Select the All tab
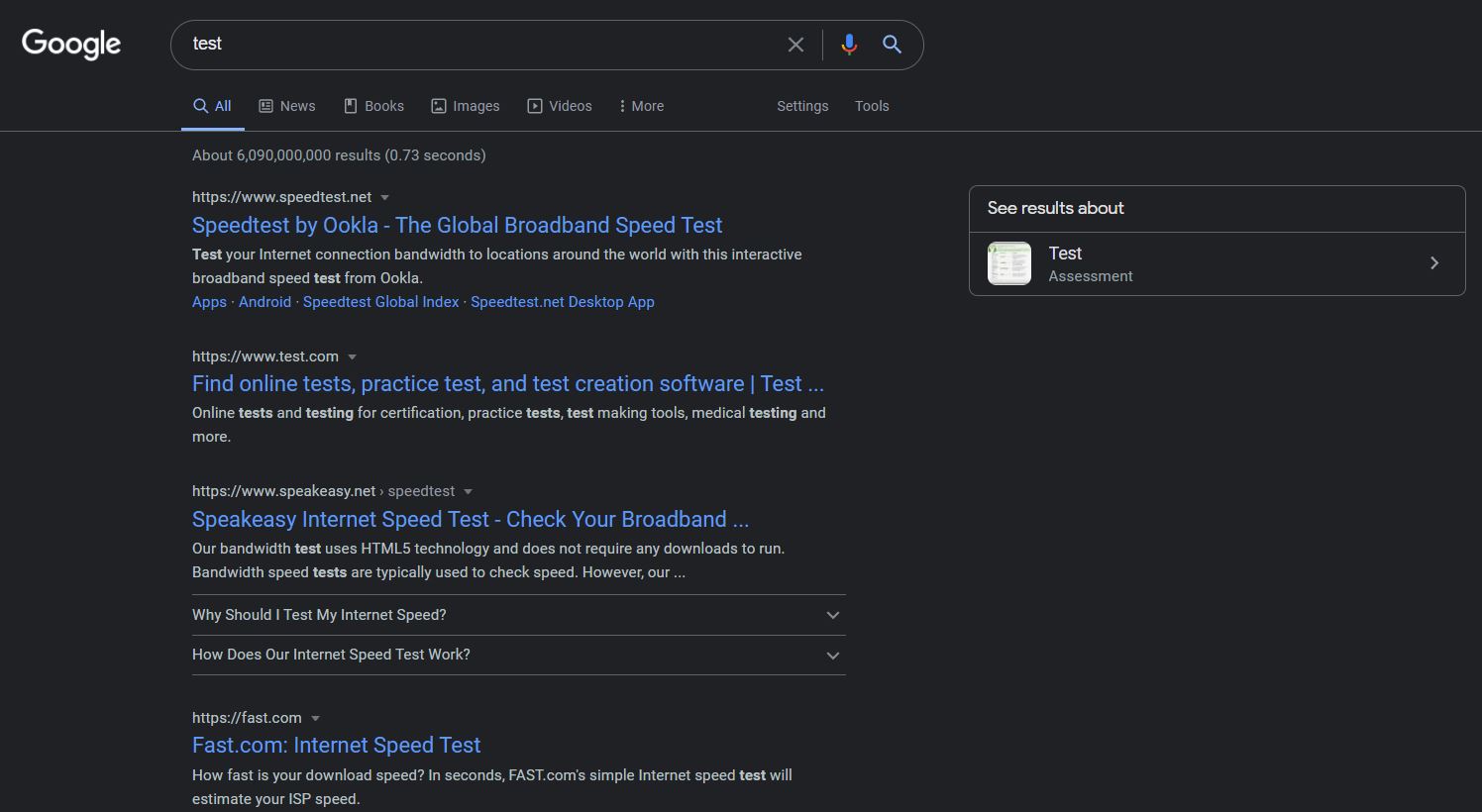The image size is (1482, 812). click(x=212, y=106)
